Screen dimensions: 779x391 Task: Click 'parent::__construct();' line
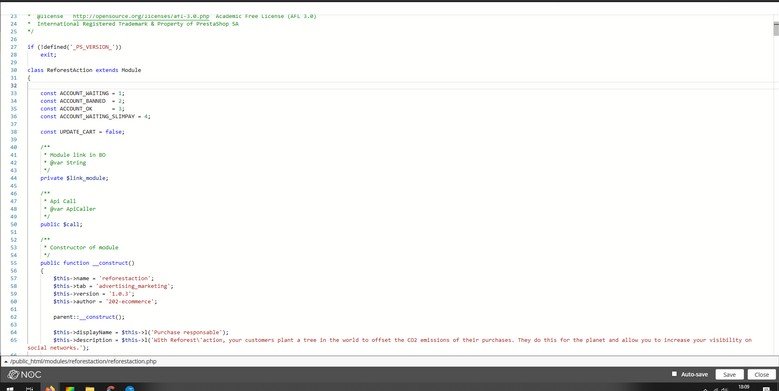(x=89, y=317)
